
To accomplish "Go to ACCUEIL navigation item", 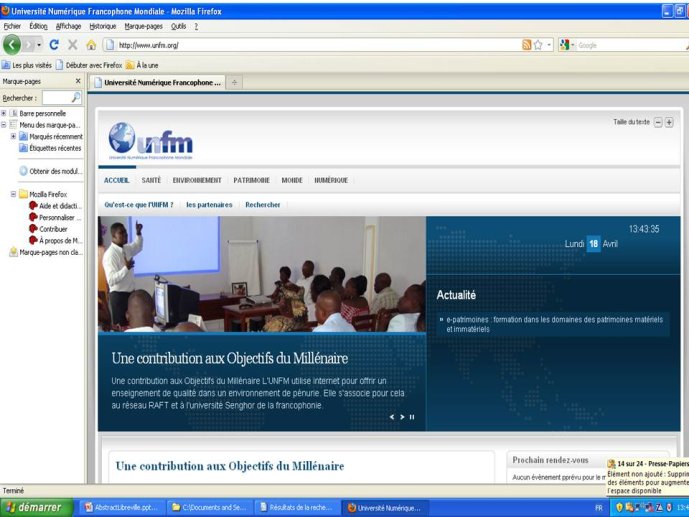I will click(116, 180).
